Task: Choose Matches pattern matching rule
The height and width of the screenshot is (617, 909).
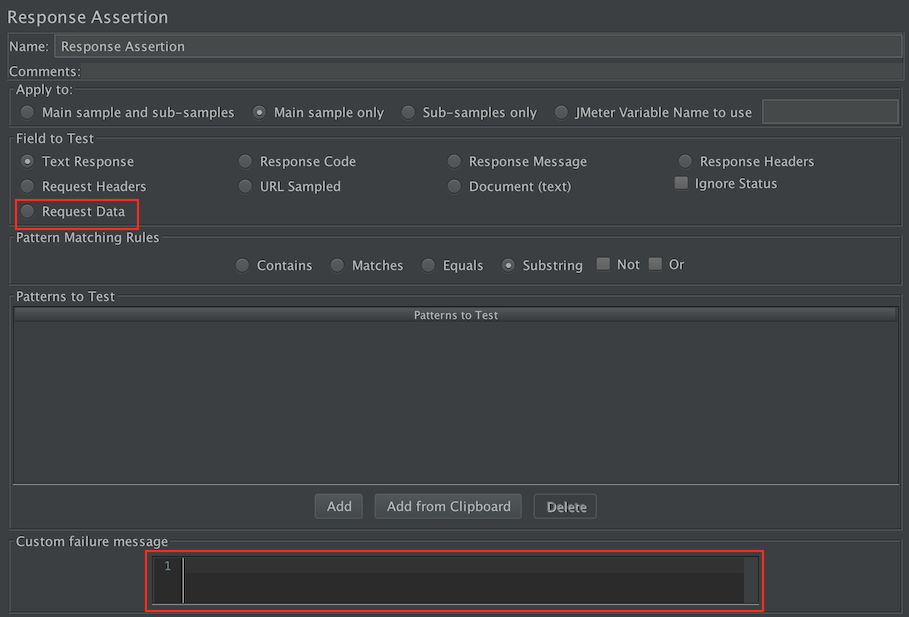Action: 338,266
